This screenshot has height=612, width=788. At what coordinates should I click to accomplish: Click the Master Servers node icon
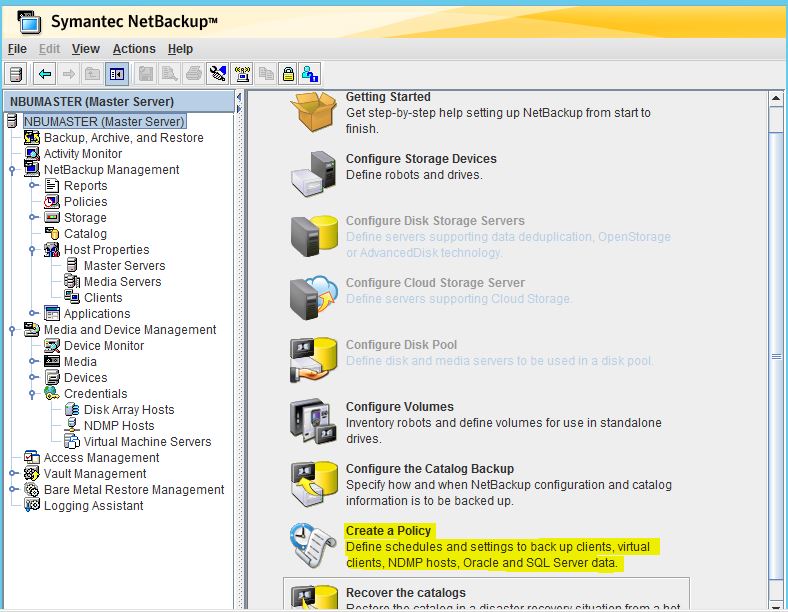point(72,265)
